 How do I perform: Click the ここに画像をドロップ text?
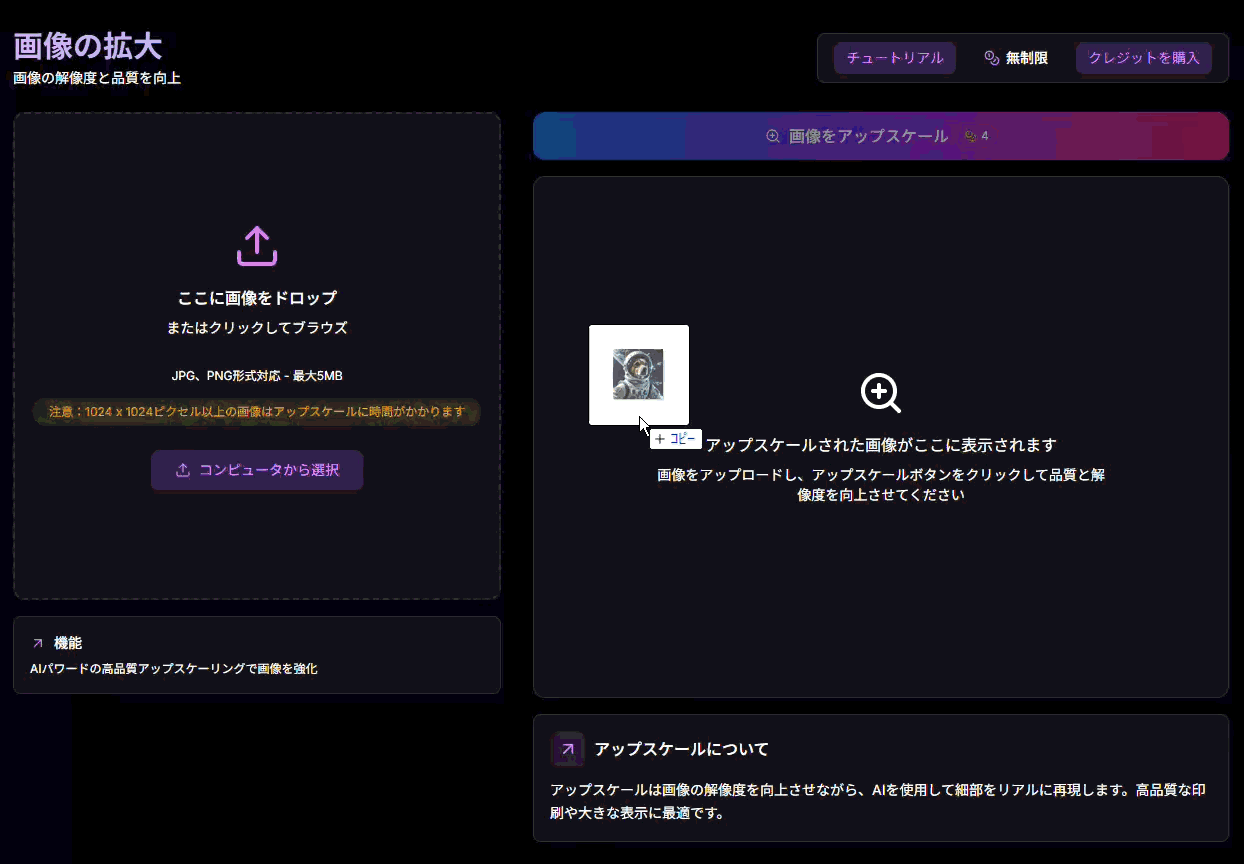[256, 298]
